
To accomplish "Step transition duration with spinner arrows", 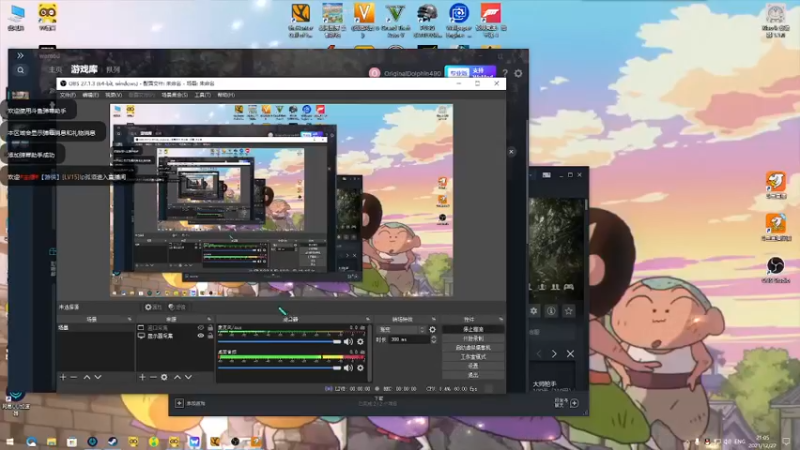I will tap(434, 339).
